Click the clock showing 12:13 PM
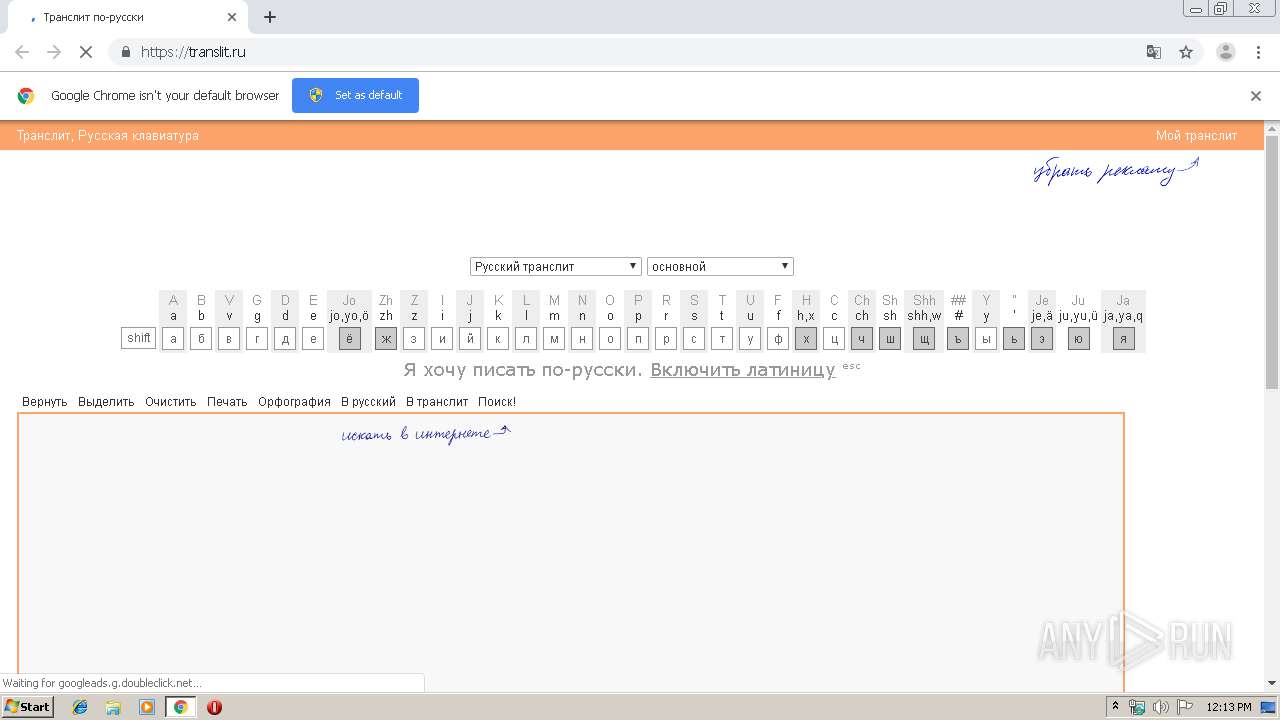 (x=1228, y=707)
